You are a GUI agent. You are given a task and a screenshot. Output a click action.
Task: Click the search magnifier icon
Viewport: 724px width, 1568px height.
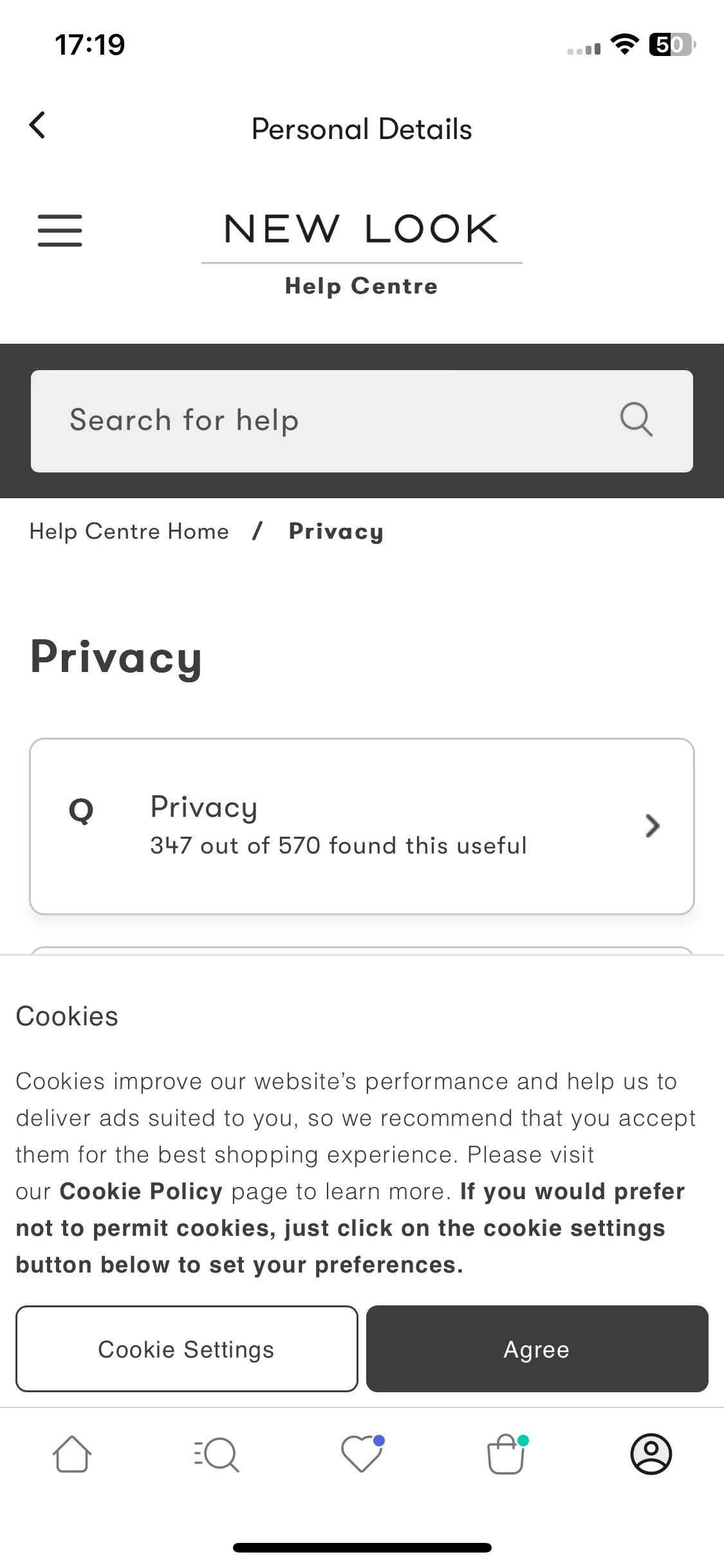click(636, 420)
